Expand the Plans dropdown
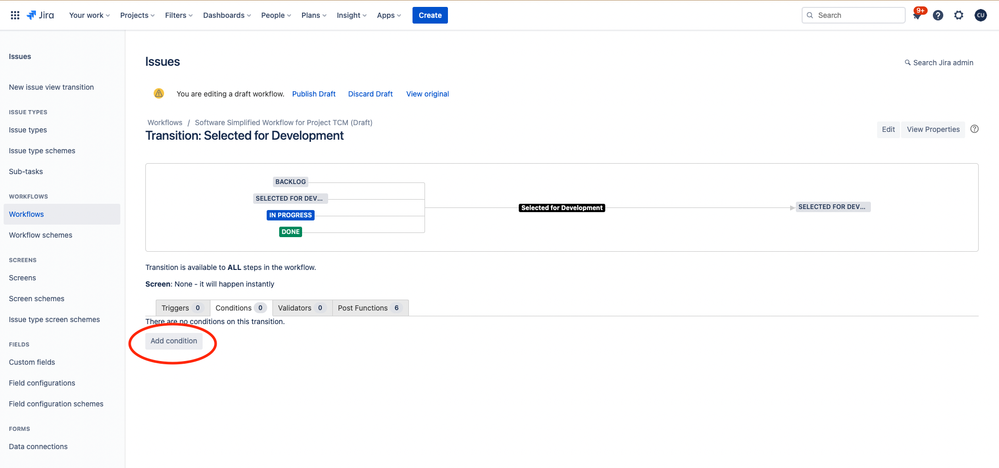Image resolution: width=999 pixels, height=468 pixels. coord(313,15)
